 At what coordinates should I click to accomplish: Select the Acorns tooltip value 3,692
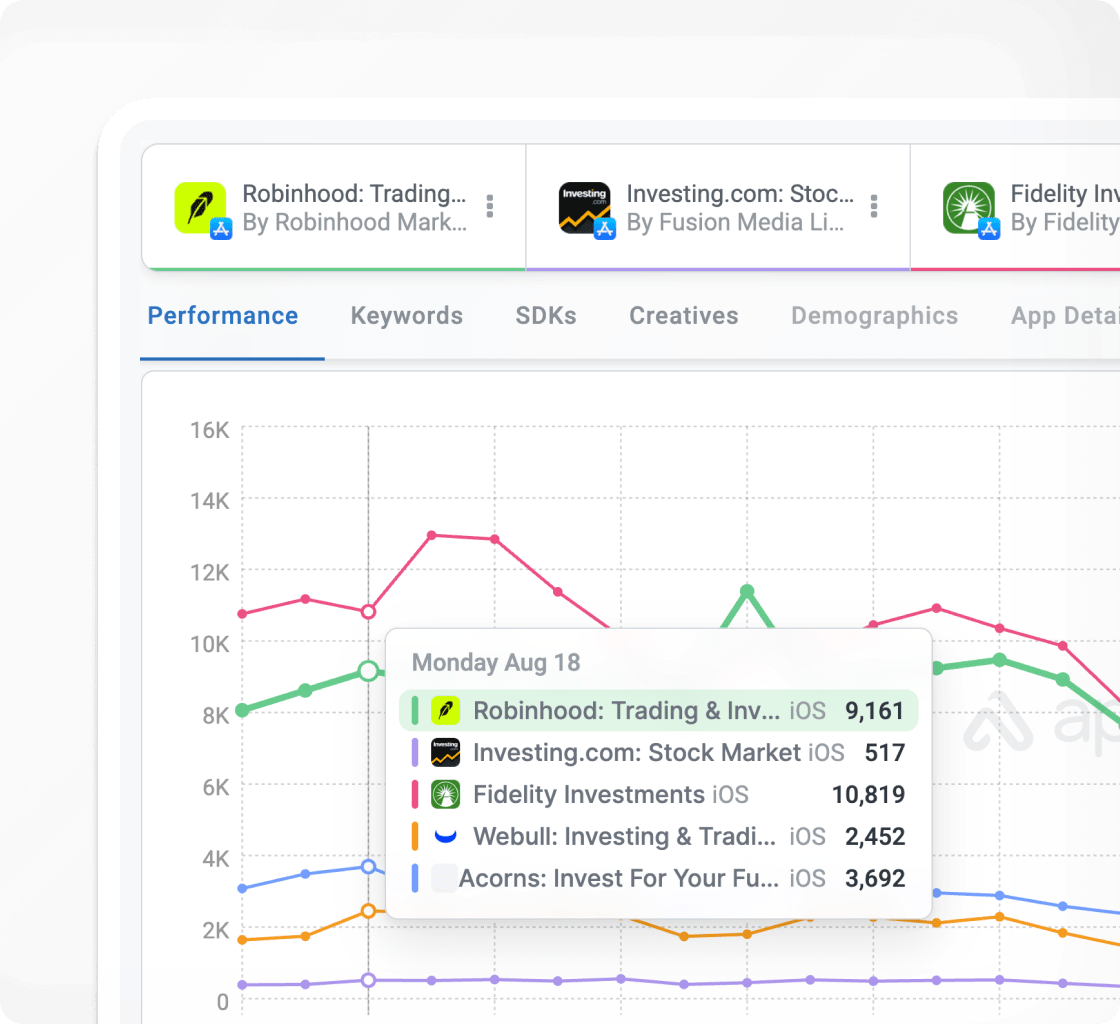[x=875, y=878]
